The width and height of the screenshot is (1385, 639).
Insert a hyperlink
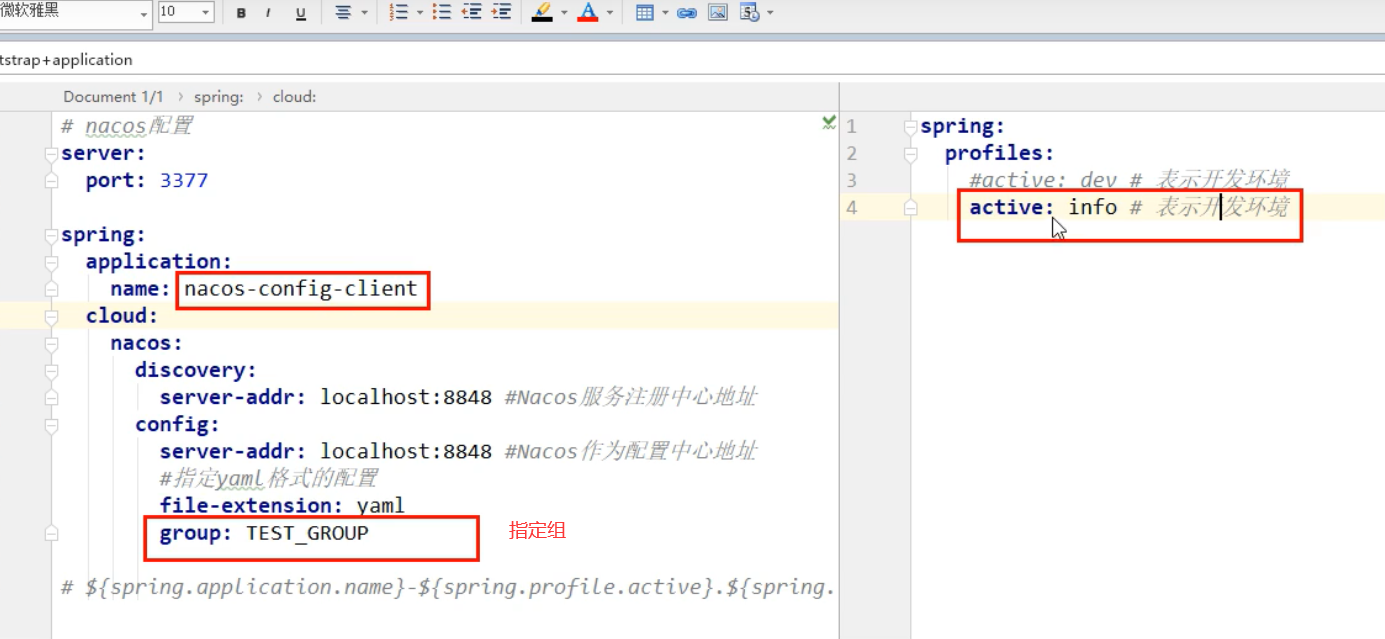687,13
